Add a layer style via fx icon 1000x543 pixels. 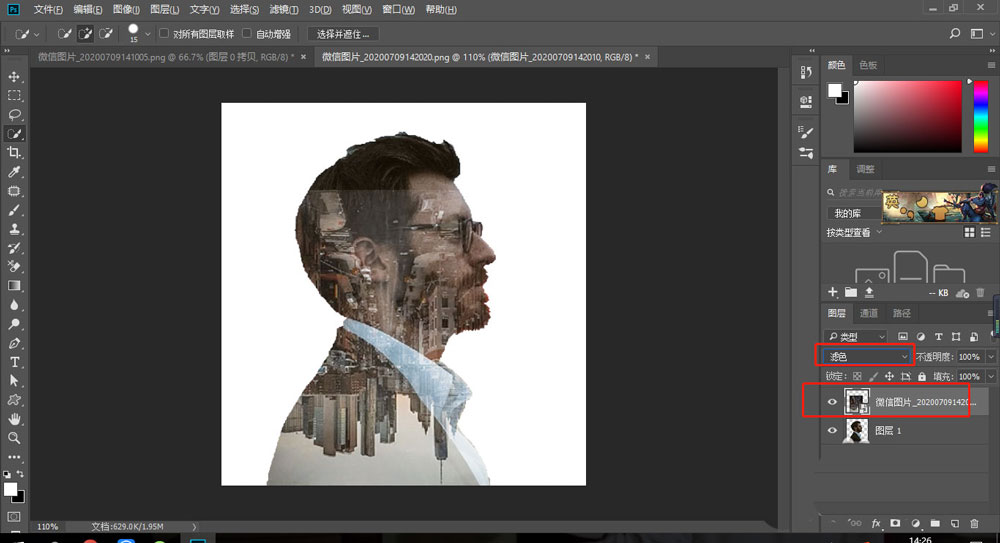tap(876, 523)
